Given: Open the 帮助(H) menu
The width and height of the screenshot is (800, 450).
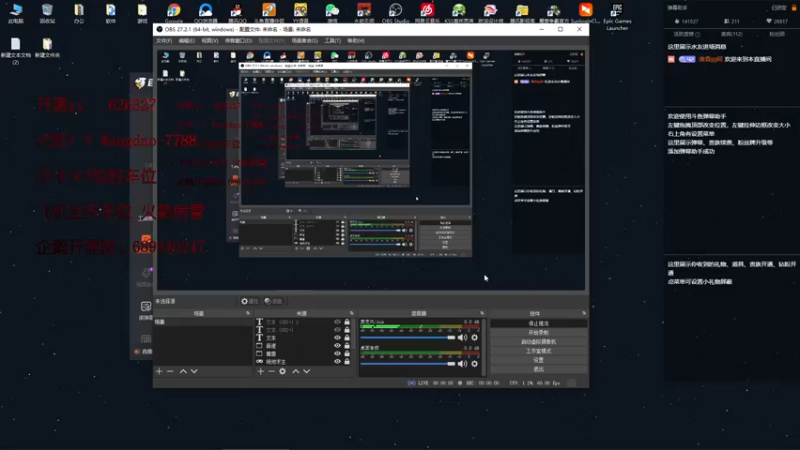Looking at the screenshot, I should click(356, 41).
